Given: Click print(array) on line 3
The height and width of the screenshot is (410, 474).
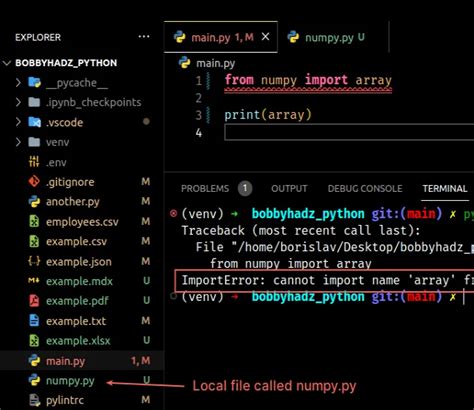Looking at the screenshot, I should click(268, 115).
